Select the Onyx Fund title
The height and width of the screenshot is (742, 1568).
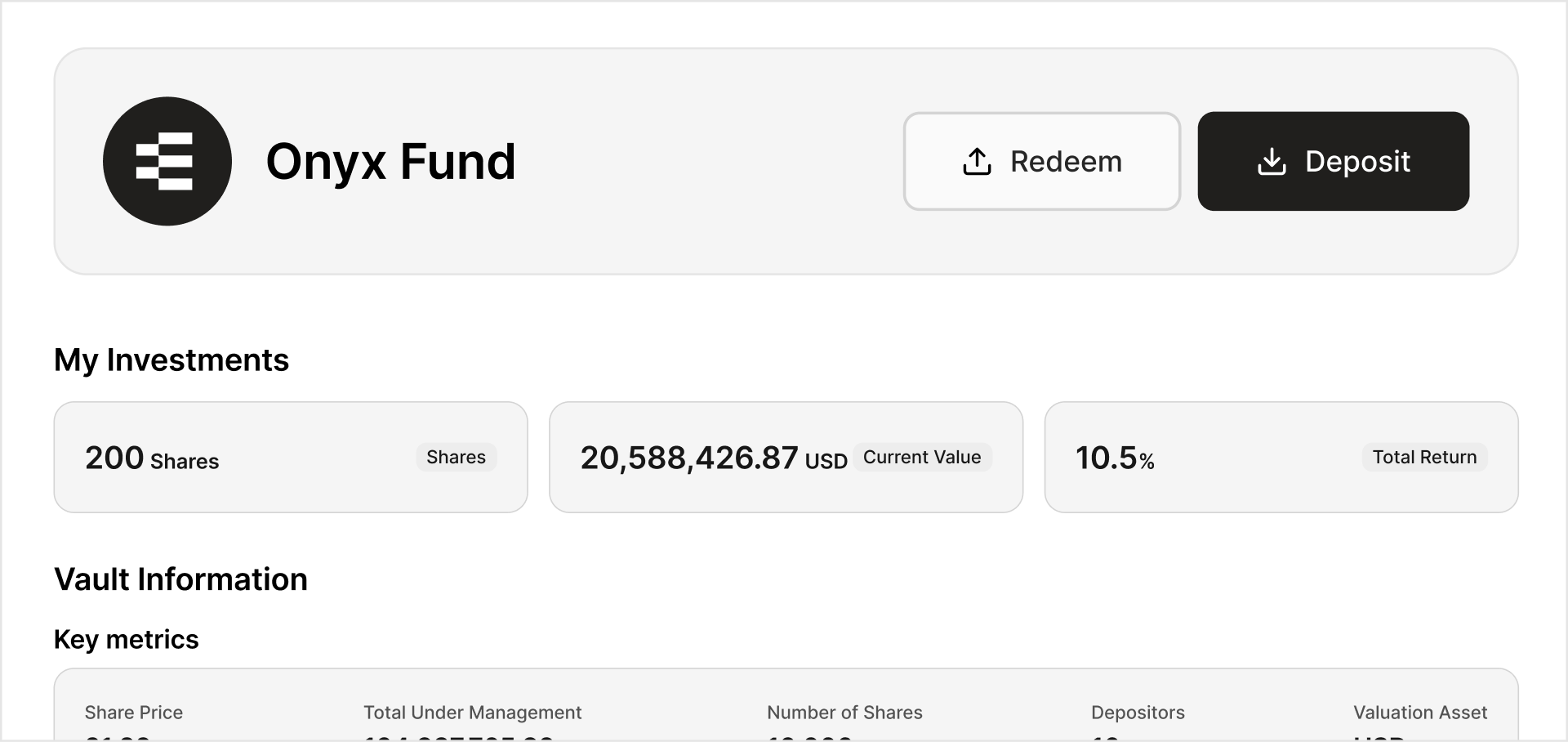(x=391, y=162)
